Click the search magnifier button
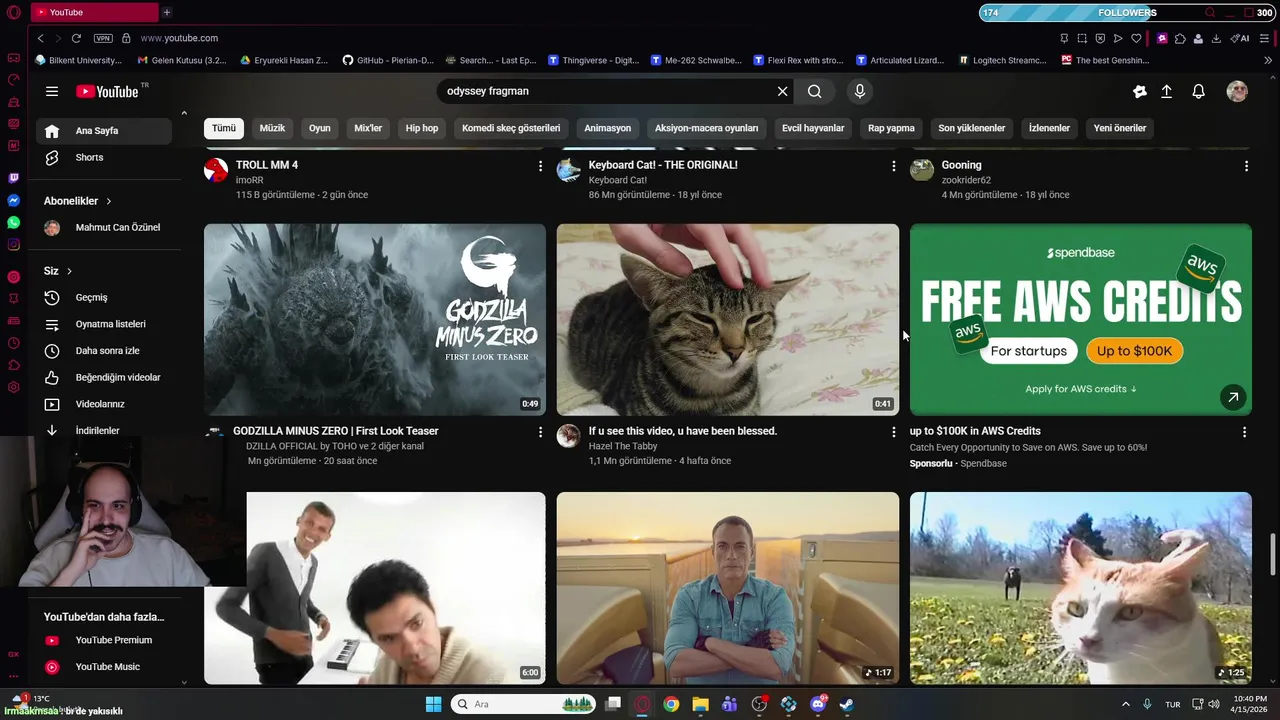 (815, 91)
